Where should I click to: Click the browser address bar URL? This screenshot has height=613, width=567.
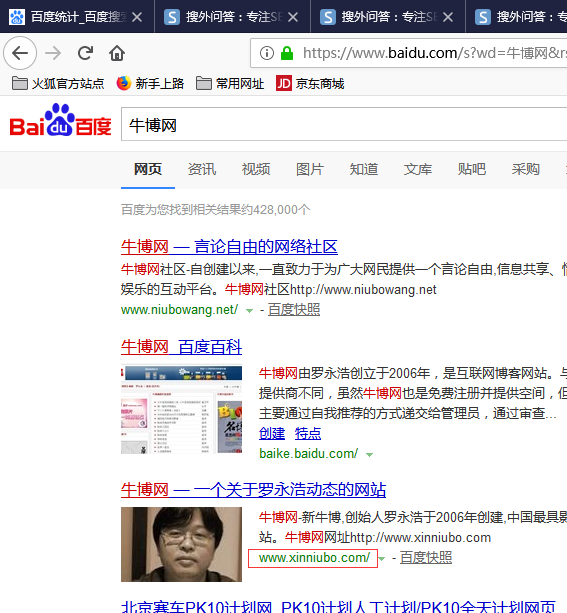coord(434,53)
